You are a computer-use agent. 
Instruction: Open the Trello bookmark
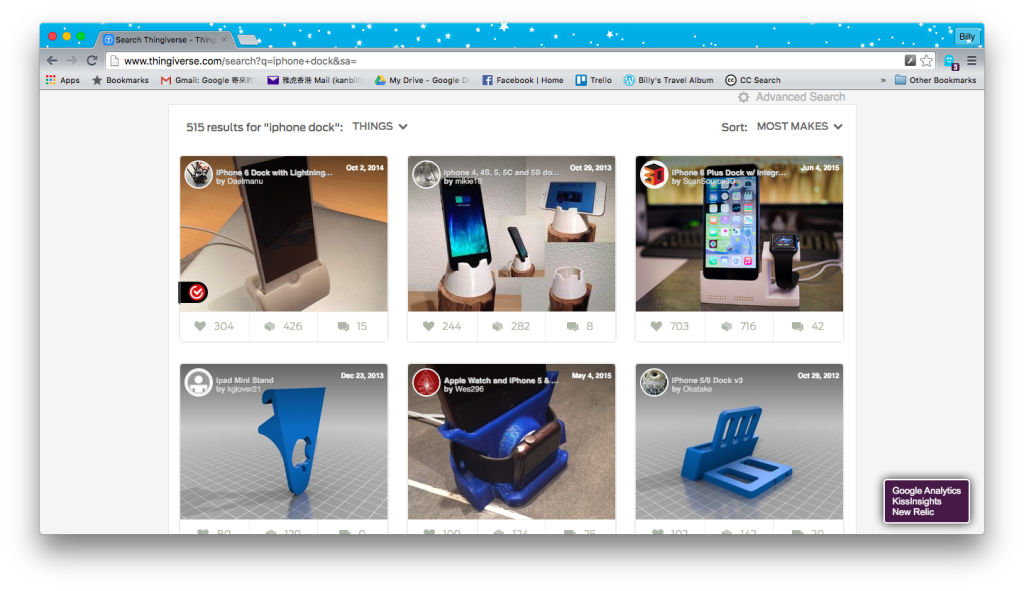pyautogui.click(x=594, y=79)
